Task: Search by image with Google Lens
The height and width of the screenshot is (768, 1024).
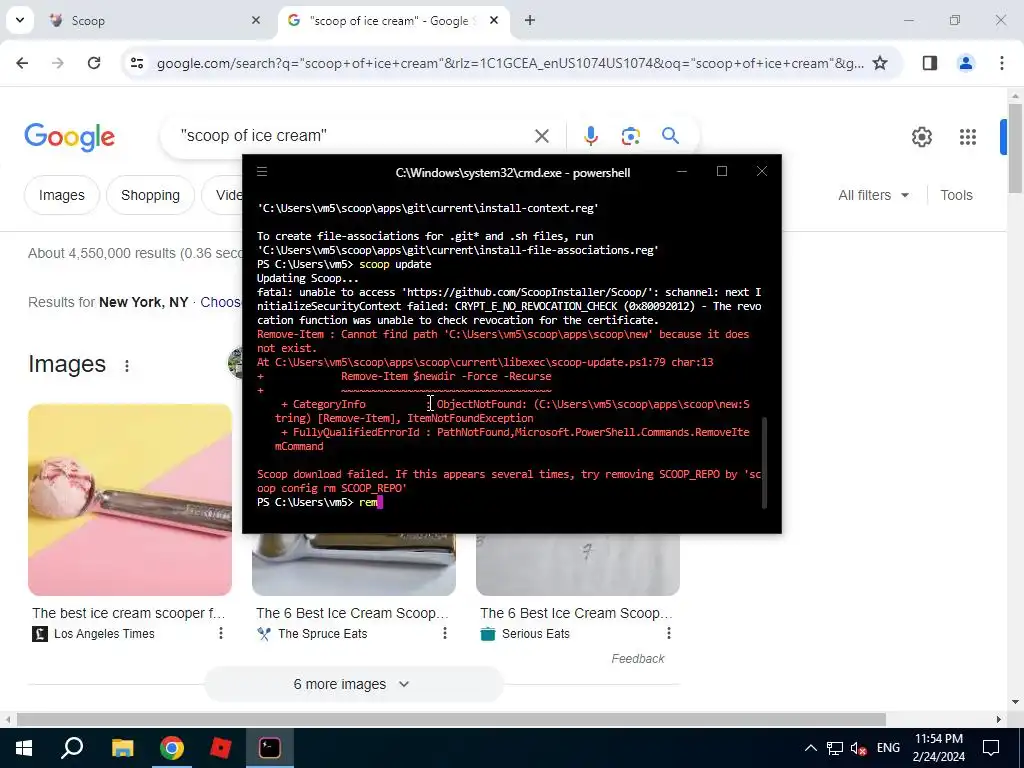Action: coord(631,136)
